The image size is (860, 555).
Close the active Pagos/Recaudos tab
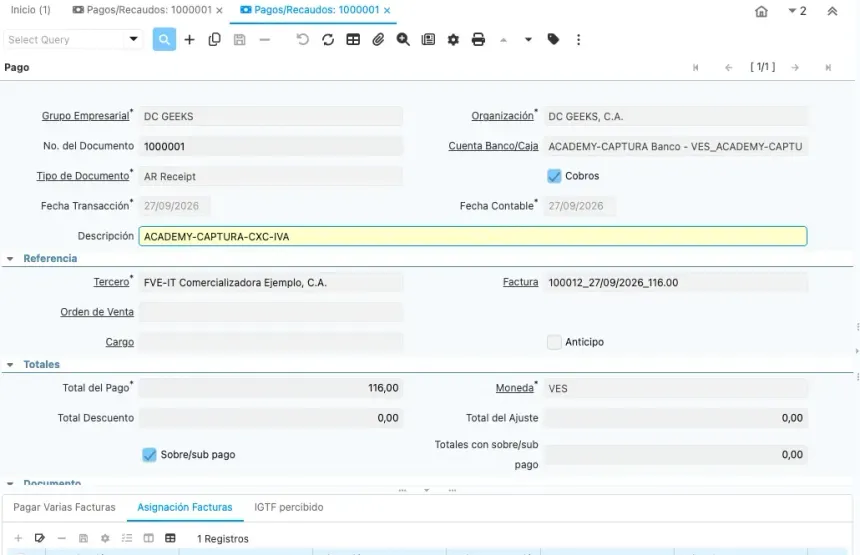coord(387,10)
